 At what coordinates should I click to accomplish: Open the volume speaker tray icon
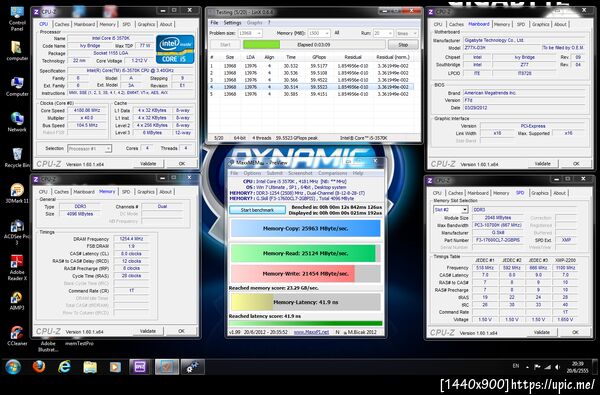pyautogui.click(x=558, y=367)
